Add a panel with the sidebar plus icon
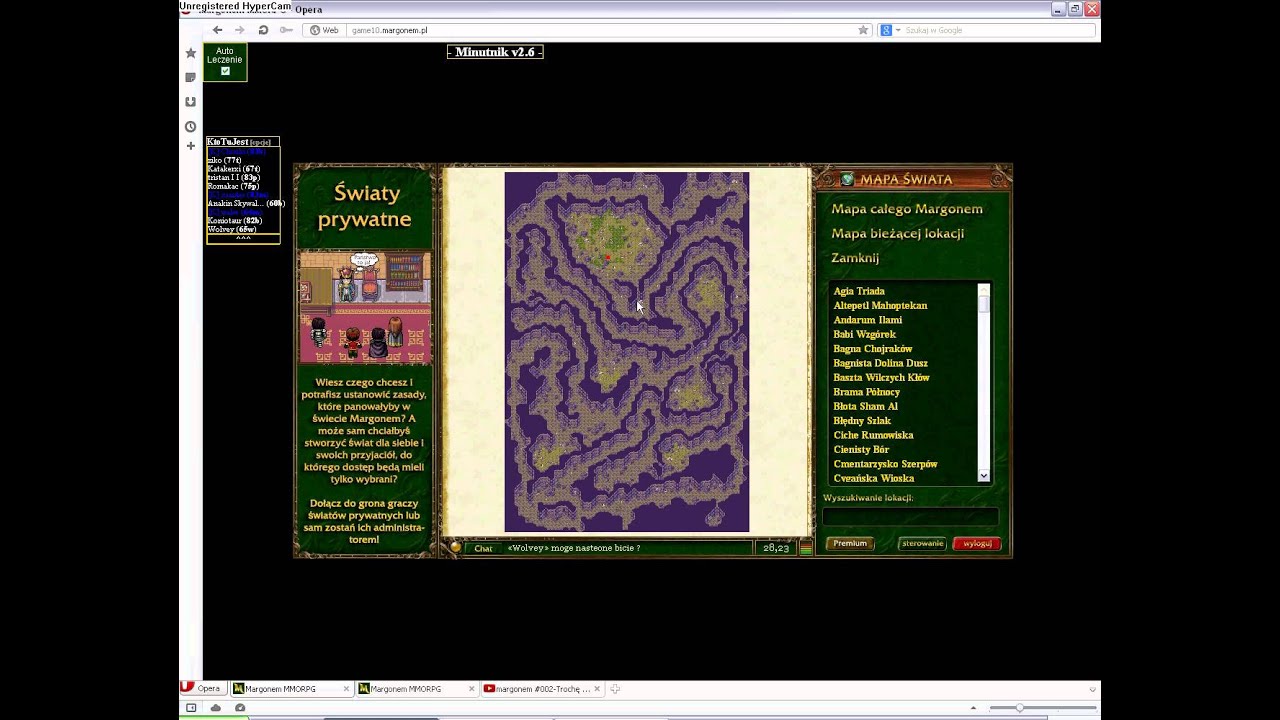The width and height of the screenshot is (1280, 720). [190, 146]
